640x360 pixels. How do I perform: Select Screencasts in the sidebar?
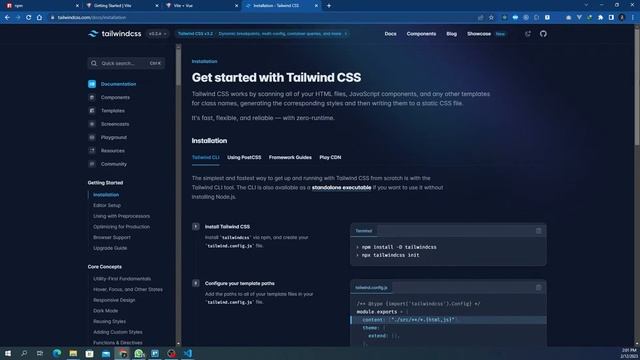click(109, 124)
